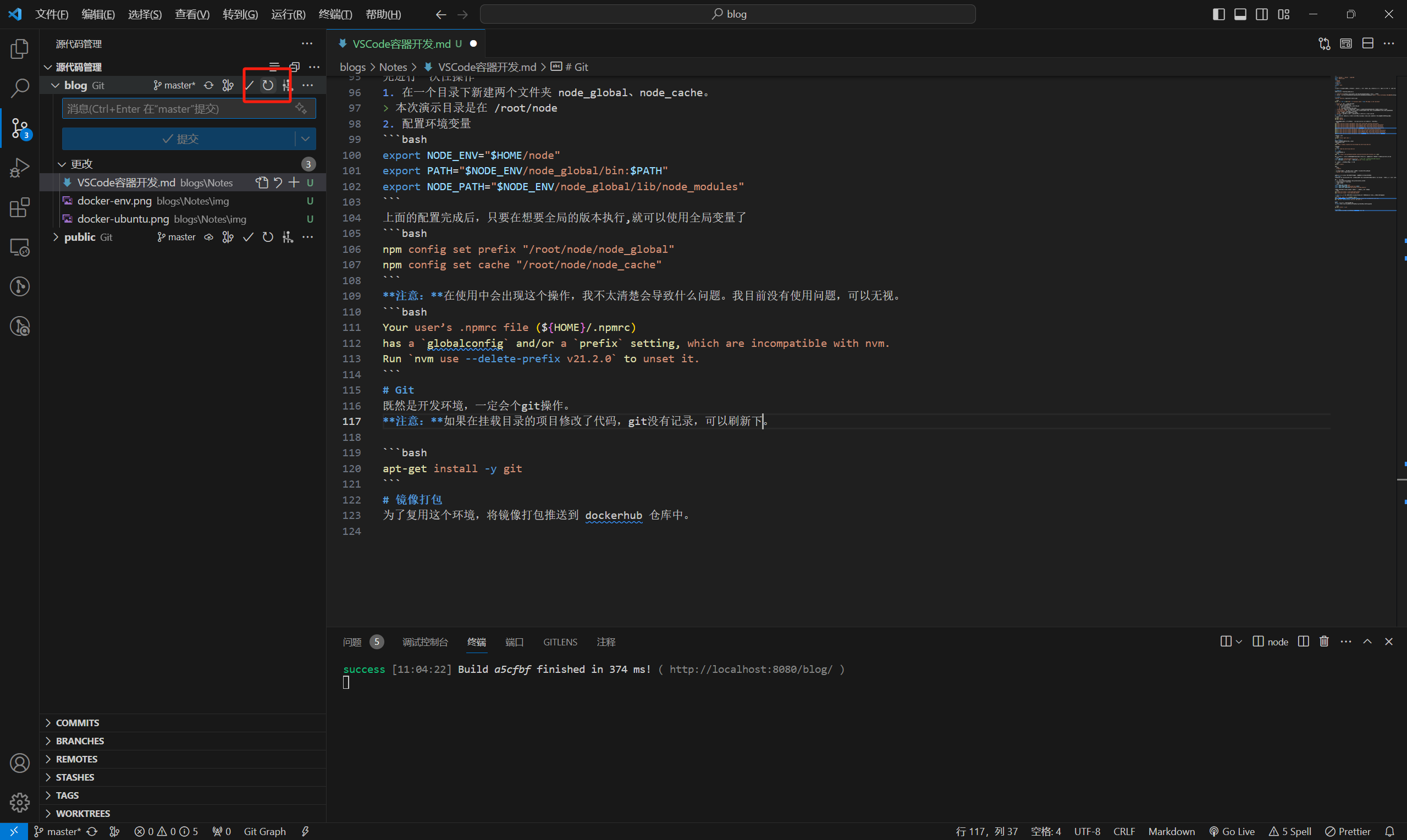Click sync changes icon in blog row

click(209, 85)
